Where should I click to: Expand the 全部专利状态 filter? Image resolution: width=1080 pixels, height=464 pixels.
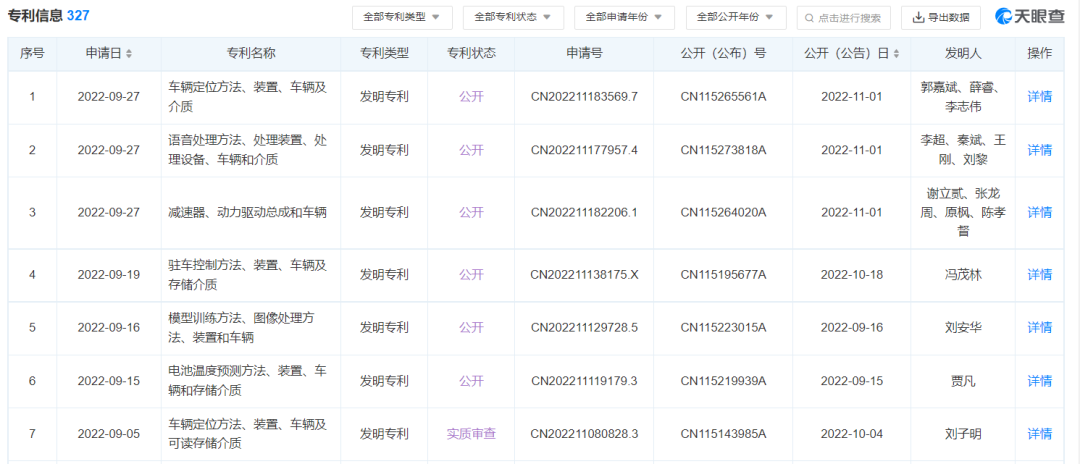513,18
